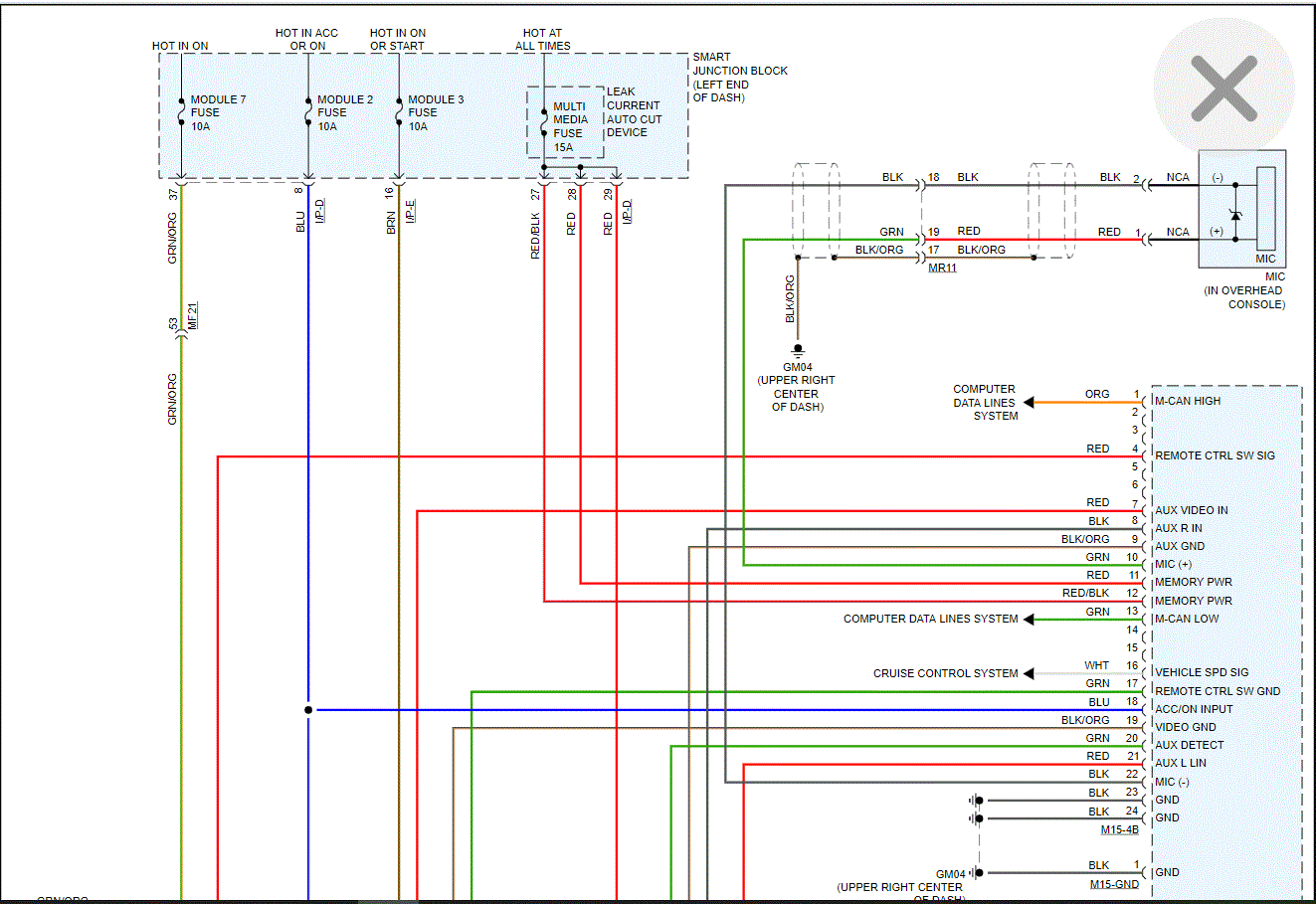Select the MODULE 2 FUSE 10A label

click(345, 112)
